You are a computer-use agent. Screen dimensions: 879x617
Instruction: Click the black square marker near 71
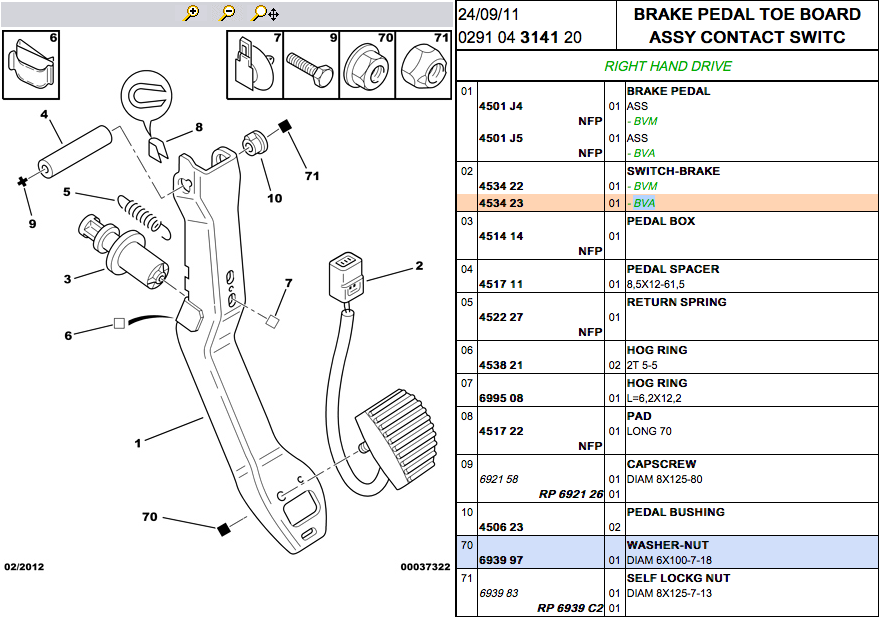click(285, 126)
